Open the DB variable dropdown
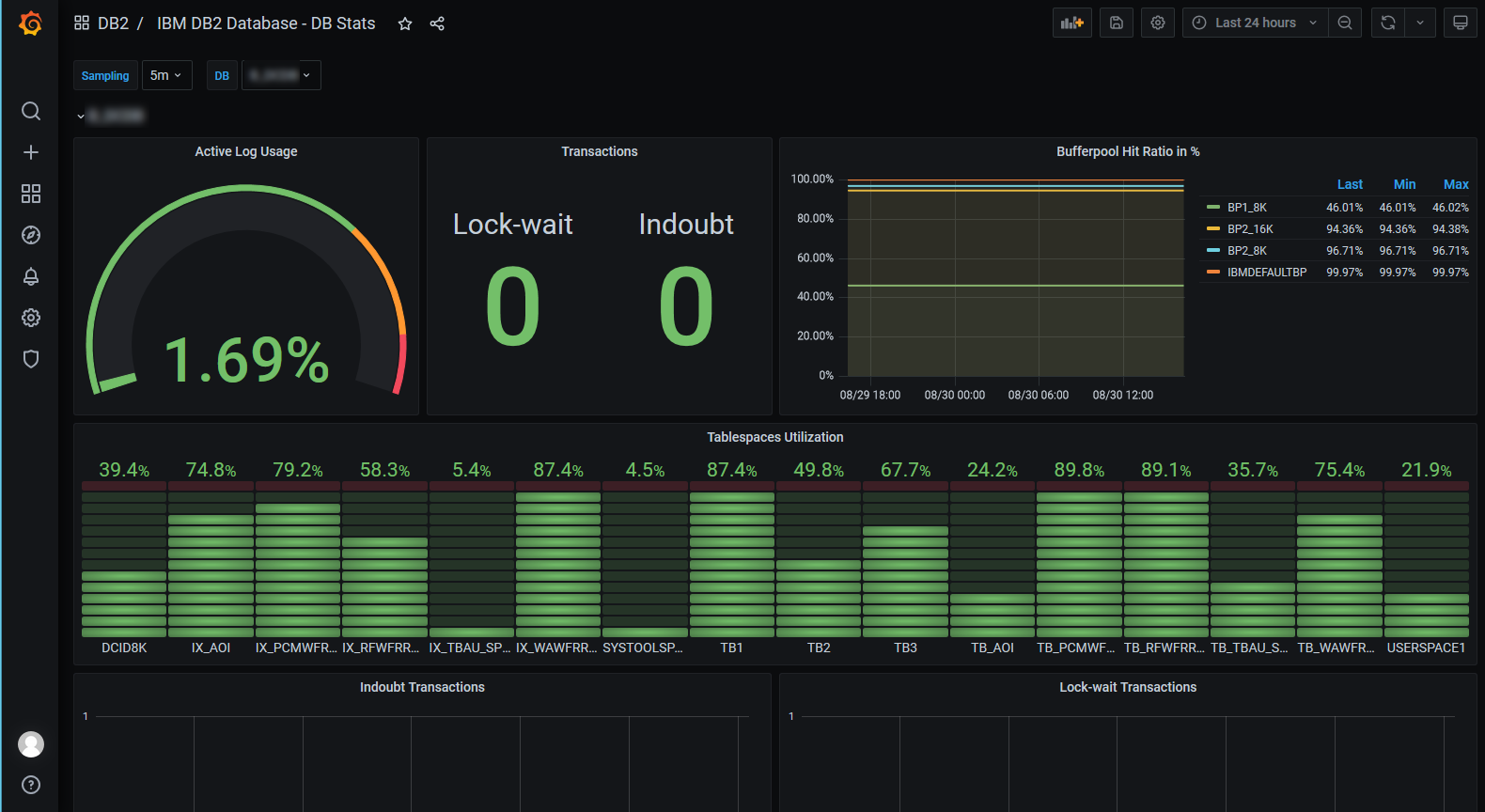 coord(281,75)
